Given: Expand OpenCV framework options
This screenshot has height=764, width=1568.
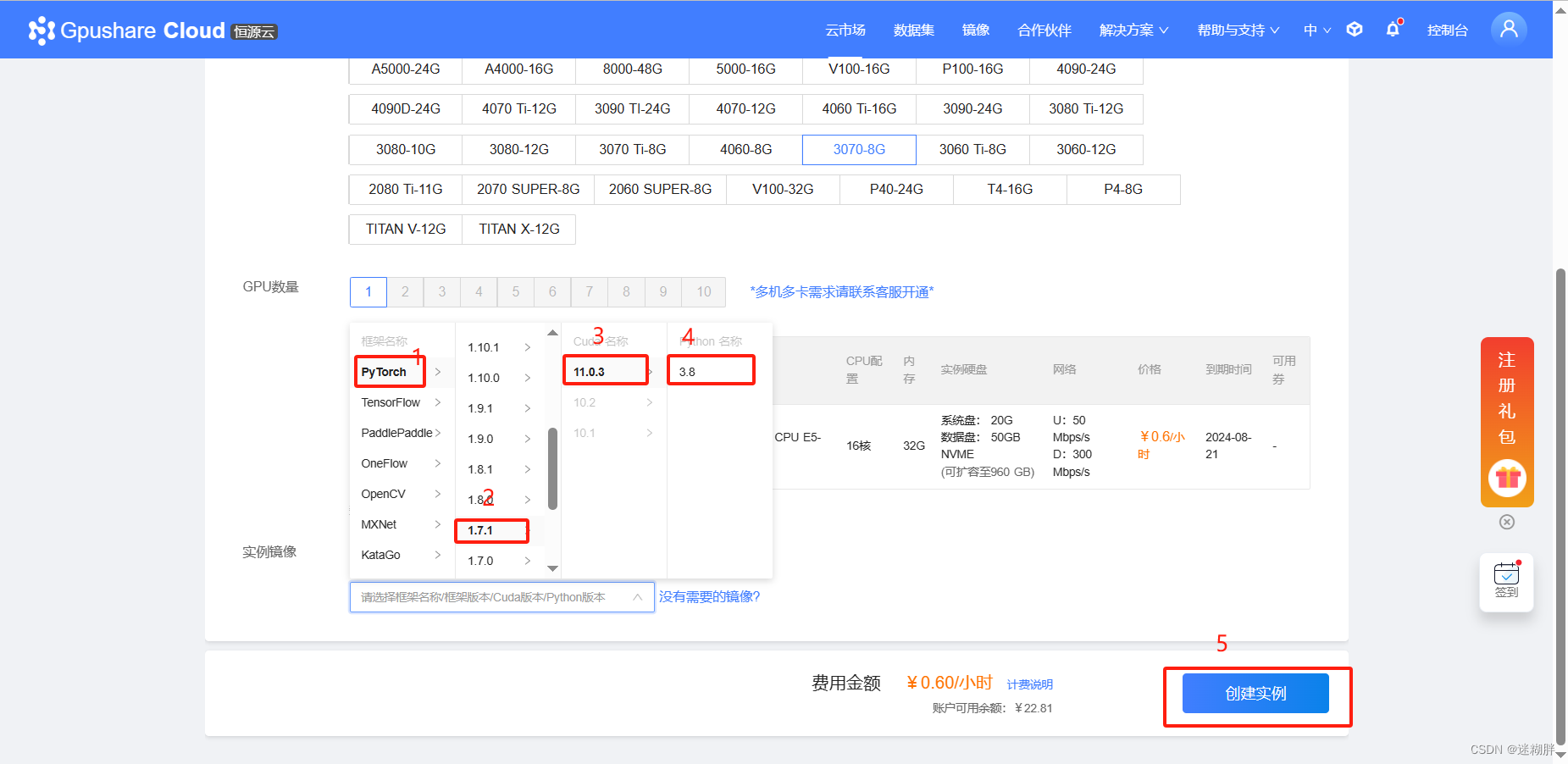Looking at the screenshot, I should 402,494.
